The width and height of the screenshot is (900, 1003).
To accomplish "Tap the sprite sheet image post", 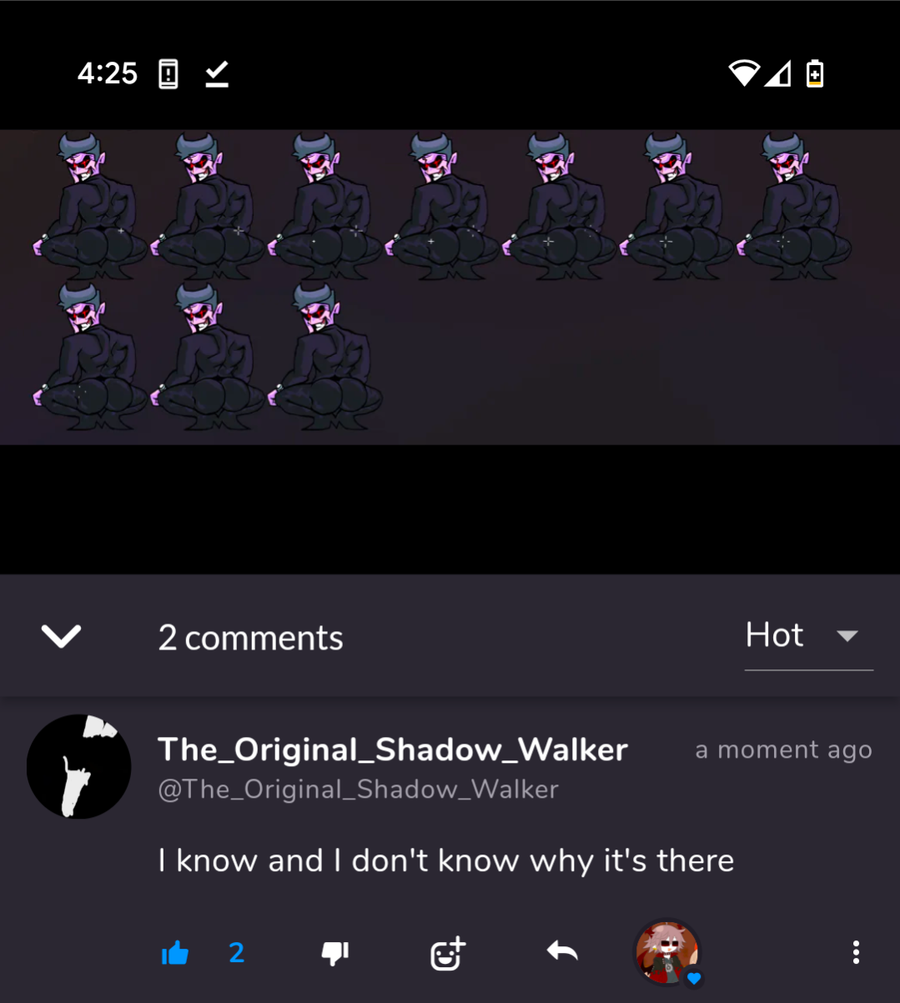I will coord(450,287).
